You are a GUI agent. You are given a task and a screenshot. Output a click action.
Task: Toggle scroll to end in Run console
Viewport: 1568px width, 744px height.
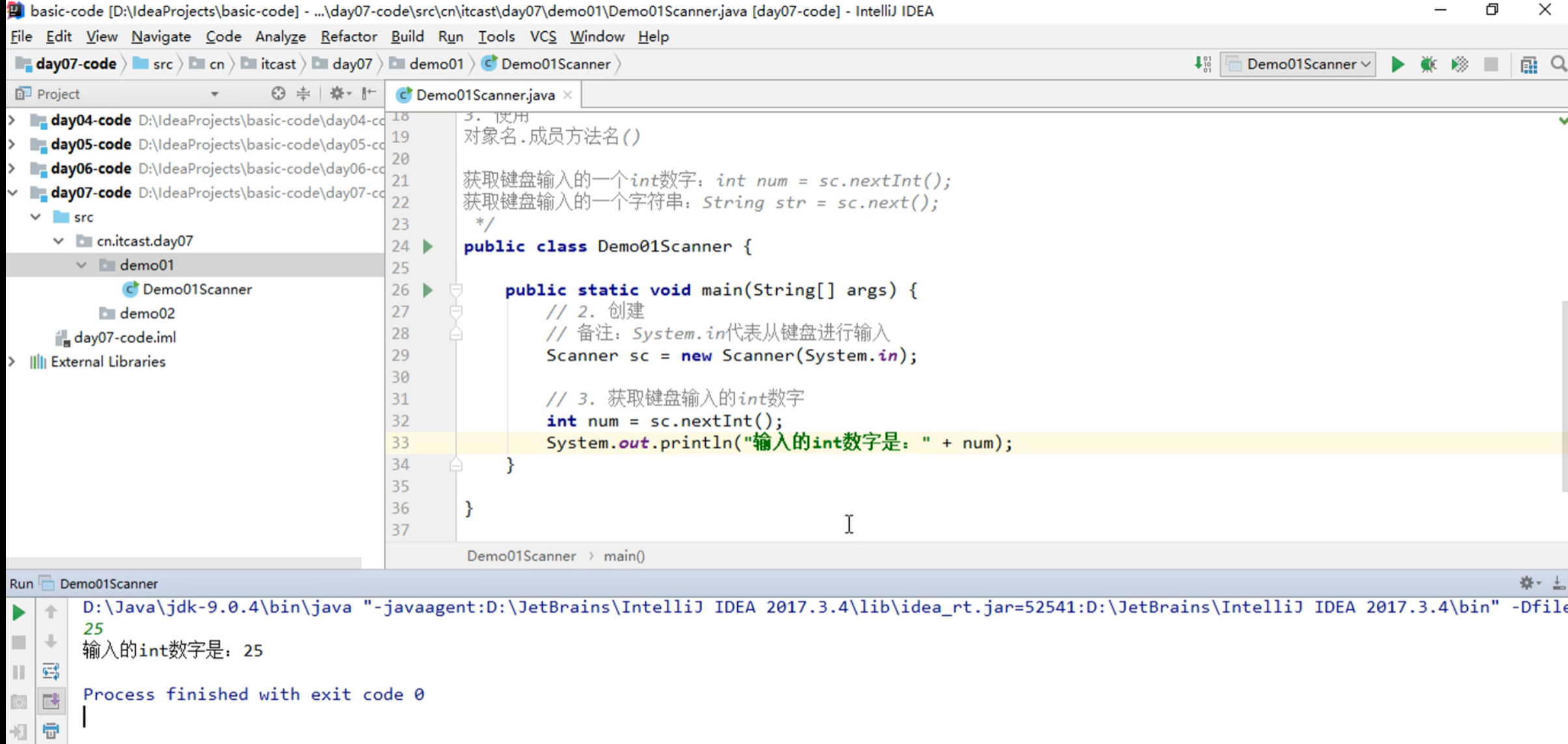pos(51,701)
